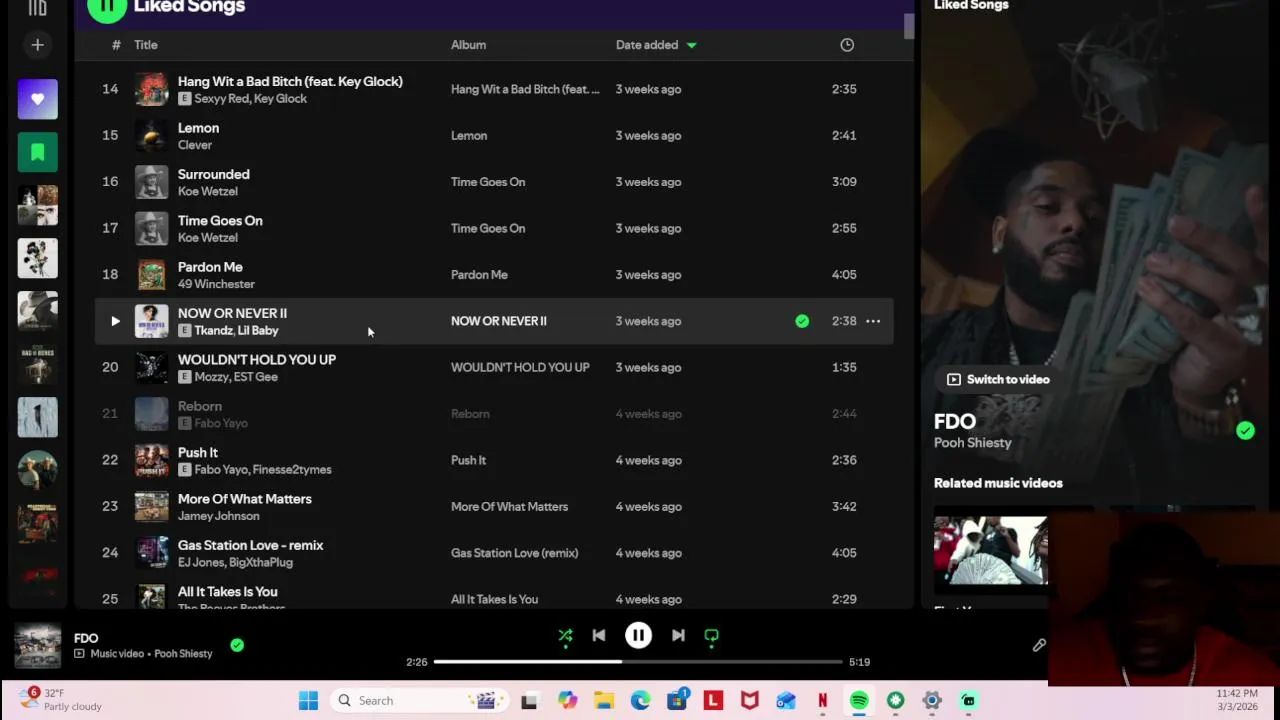
Task: Toggle green check beside FDO in right panel
Action: click(1245, 430)
